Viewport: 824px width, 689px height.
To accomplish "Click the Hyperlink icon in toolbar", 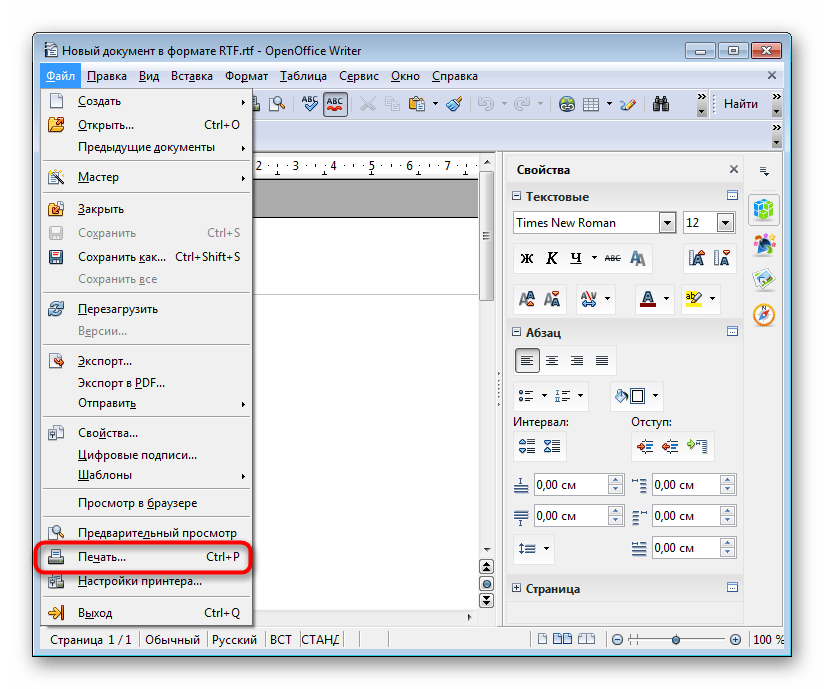I will pos(567,103).
